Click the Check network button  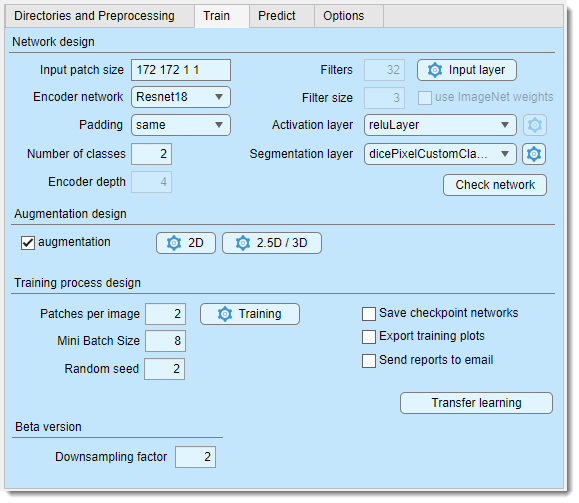[x=494, y=185]
